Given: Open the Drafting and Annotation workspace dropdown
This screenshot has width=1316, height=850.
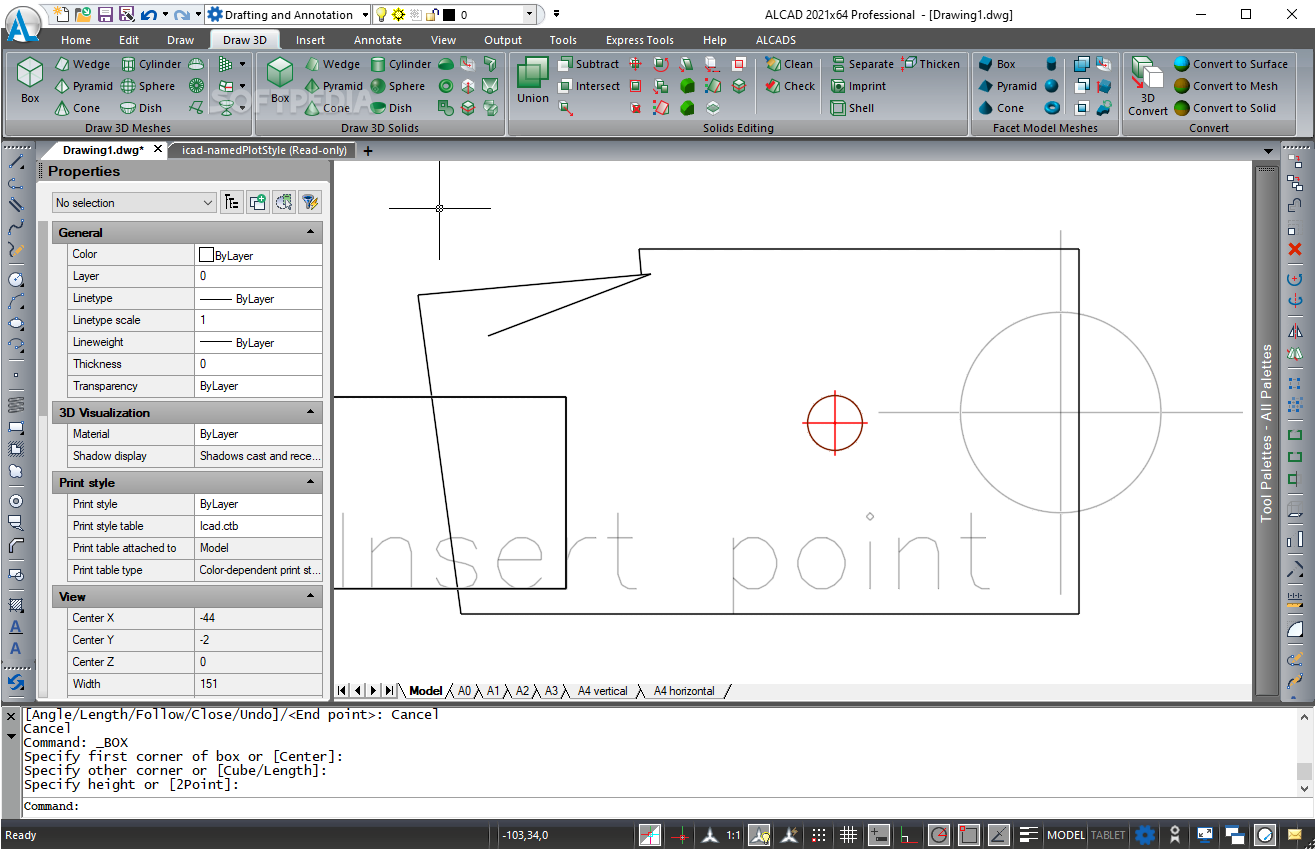Looking at the screenshot, I should [x=365, y=15].
